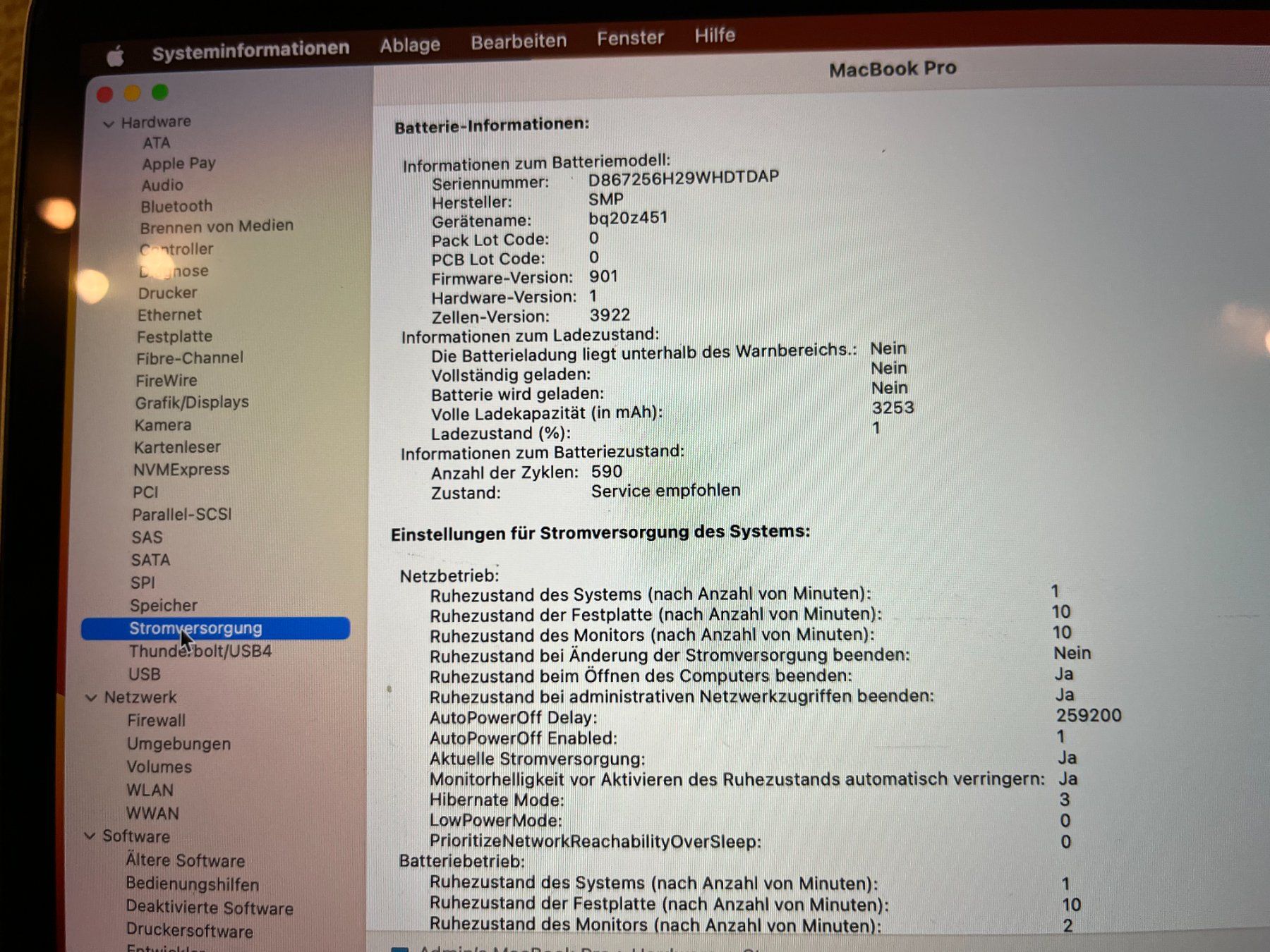Screen dimensions: 1270x952
Task: Select Brennen von Medien in the sidebar
Action: pos(217,226)
